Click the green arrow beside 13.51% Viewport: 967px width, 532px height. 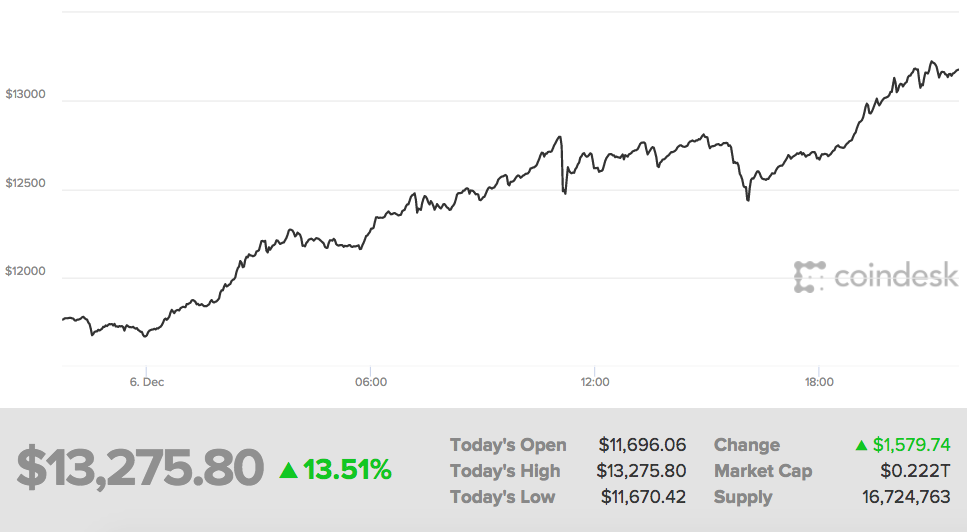pyautogui.click(x=288, y=468)
